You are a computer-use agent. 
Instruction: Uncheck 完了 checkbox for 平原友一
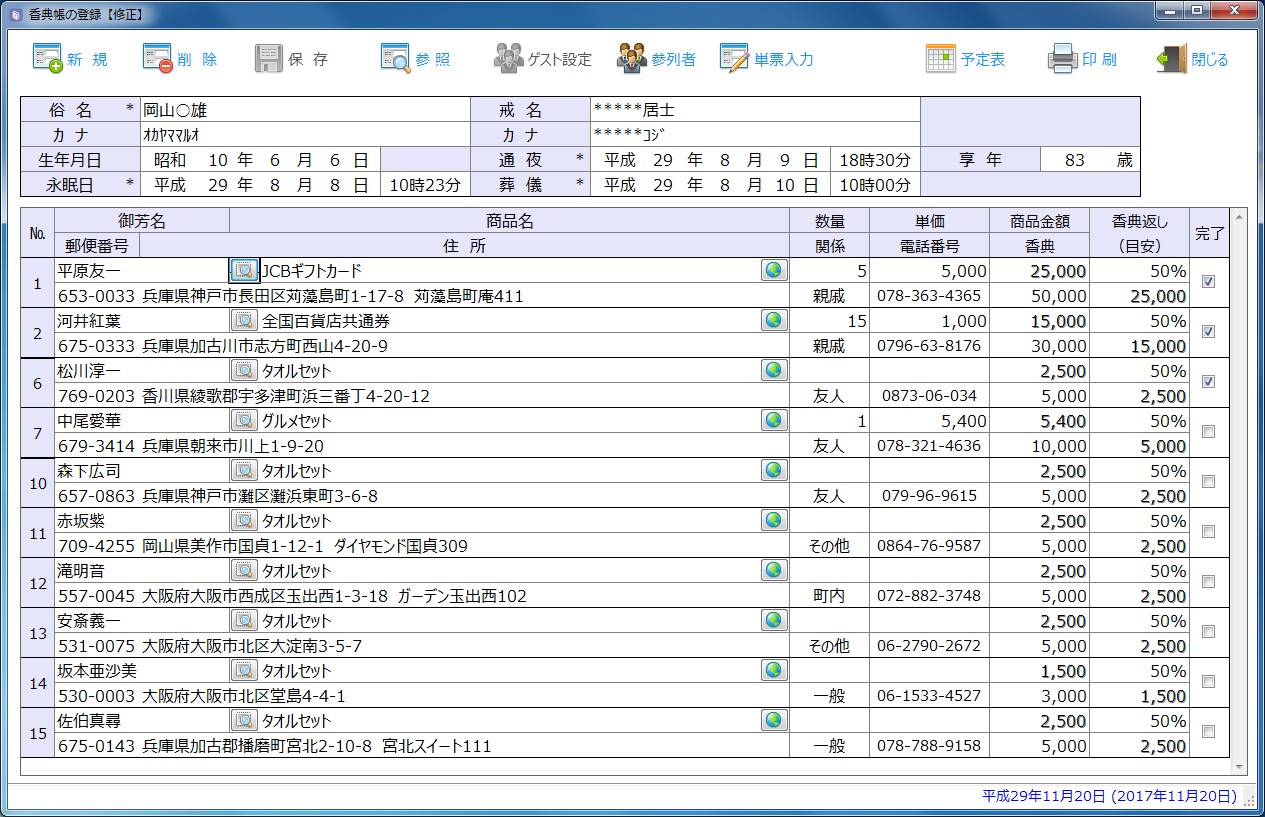pyautogui.click(x=1208, y=282)
